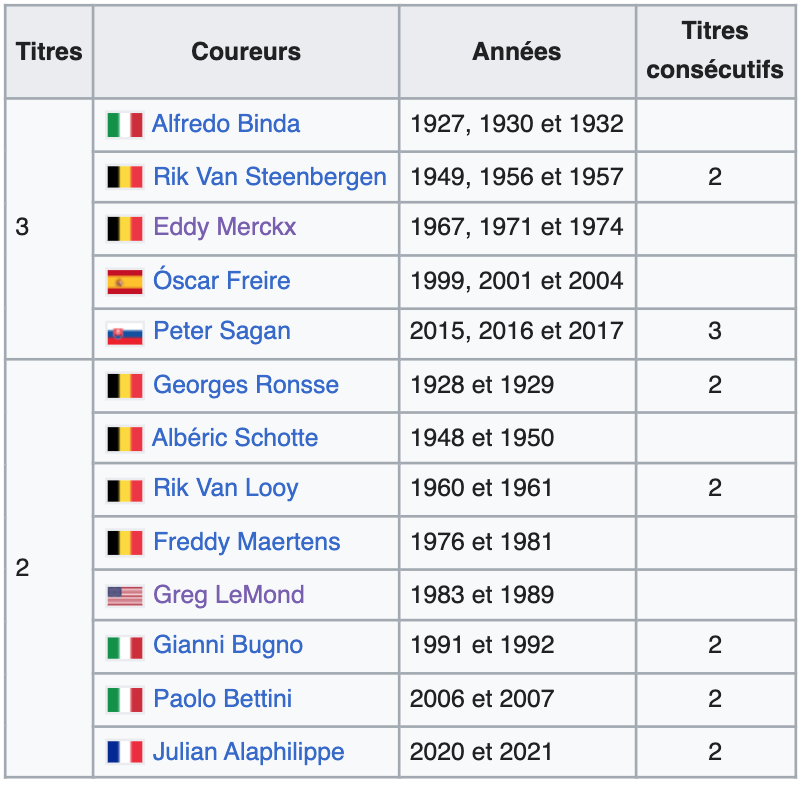Click the Coureurs column header
This screenshot has width=806, height=788.
pos(246,52)
